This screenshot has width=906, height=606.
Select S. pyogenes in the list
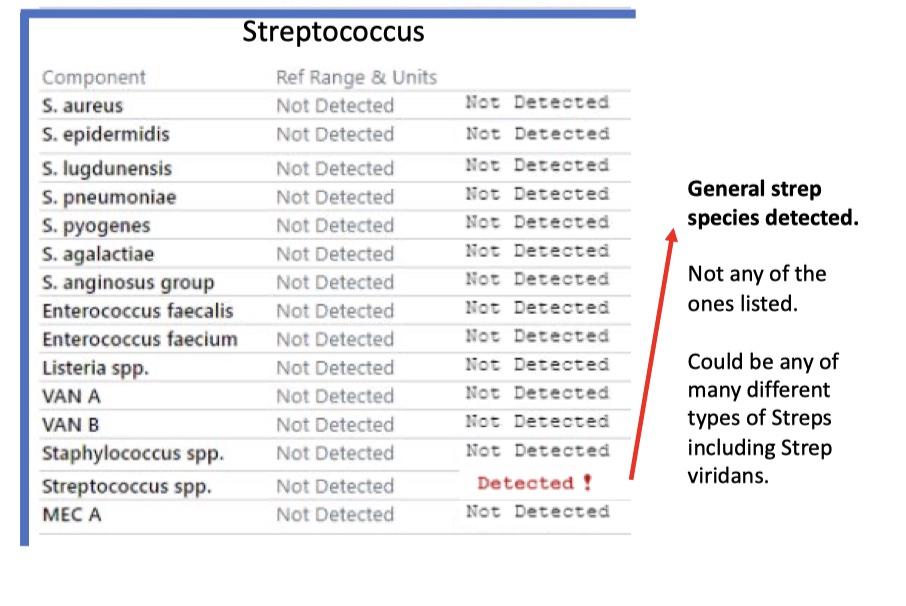pos(96,226)
